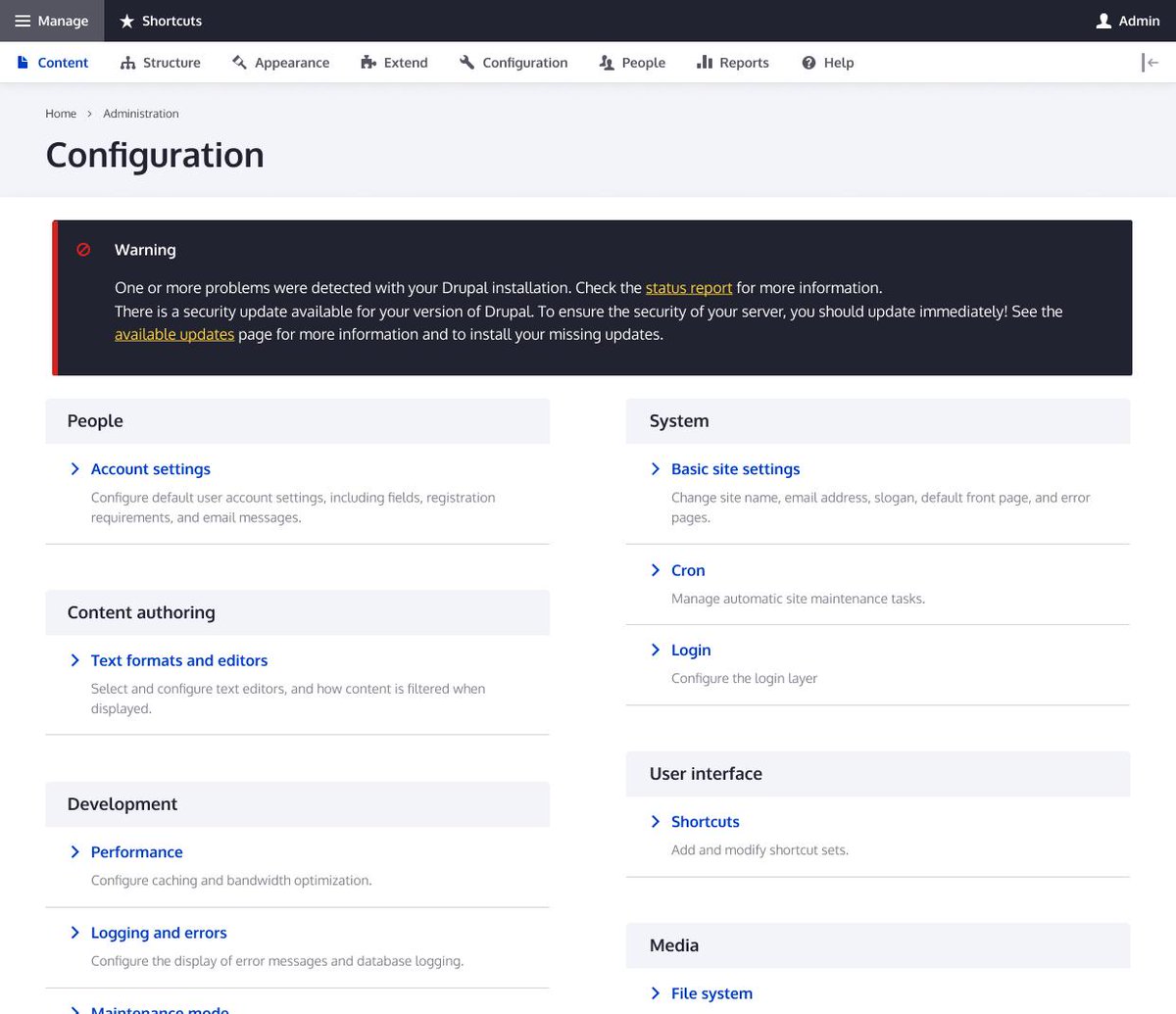Click the Extend puzzle-piece icon
The height and width of the screenshot is (1014, 1176).
coord(368,63)
